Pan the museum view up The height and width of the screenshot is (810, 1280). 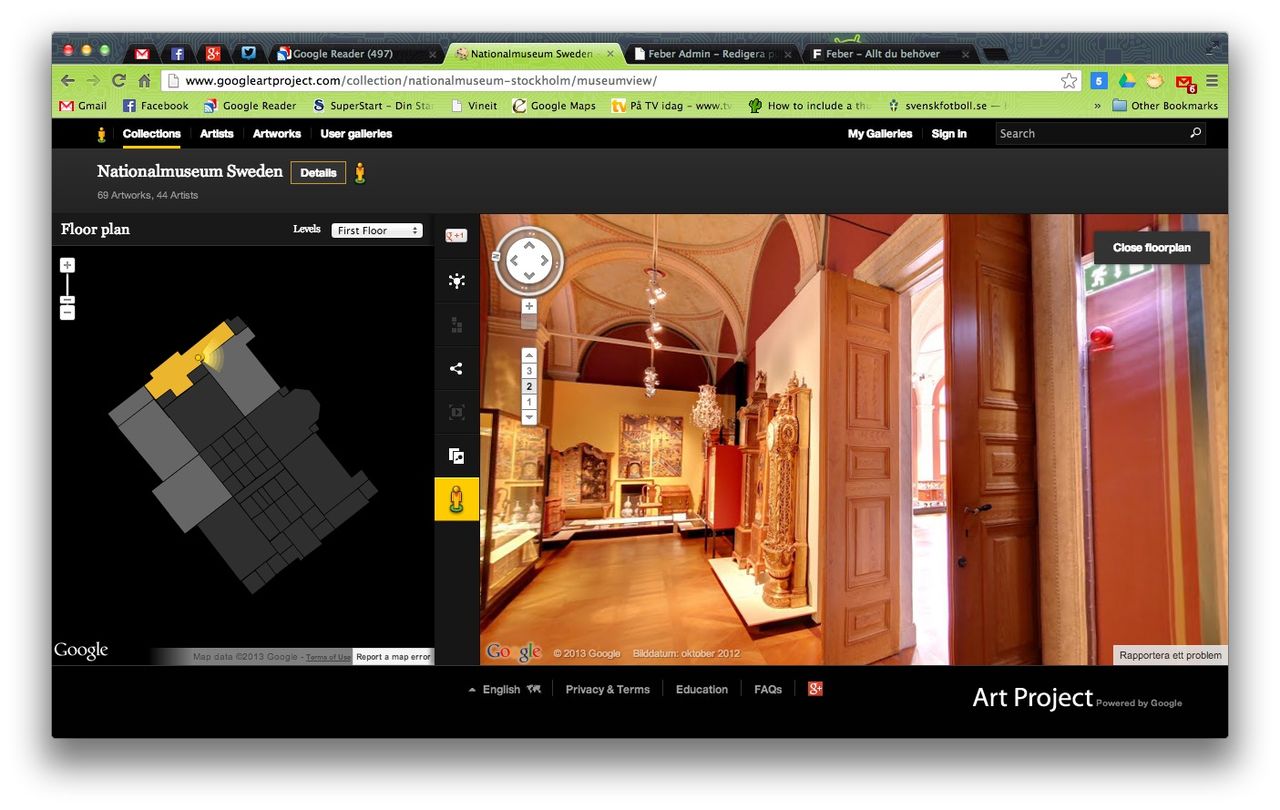(x=529, y=246)
